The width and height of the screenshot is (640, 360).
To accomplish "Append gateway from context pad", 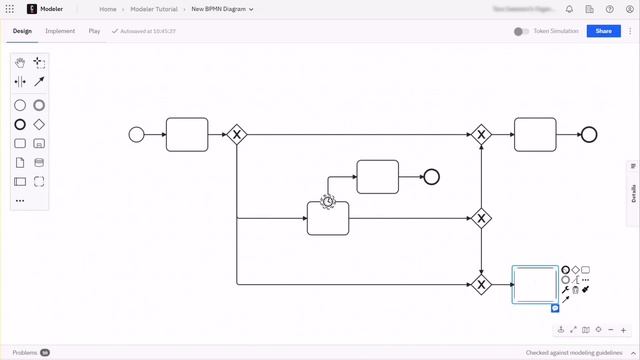I will pyautogui.click(x=576, y=270).
